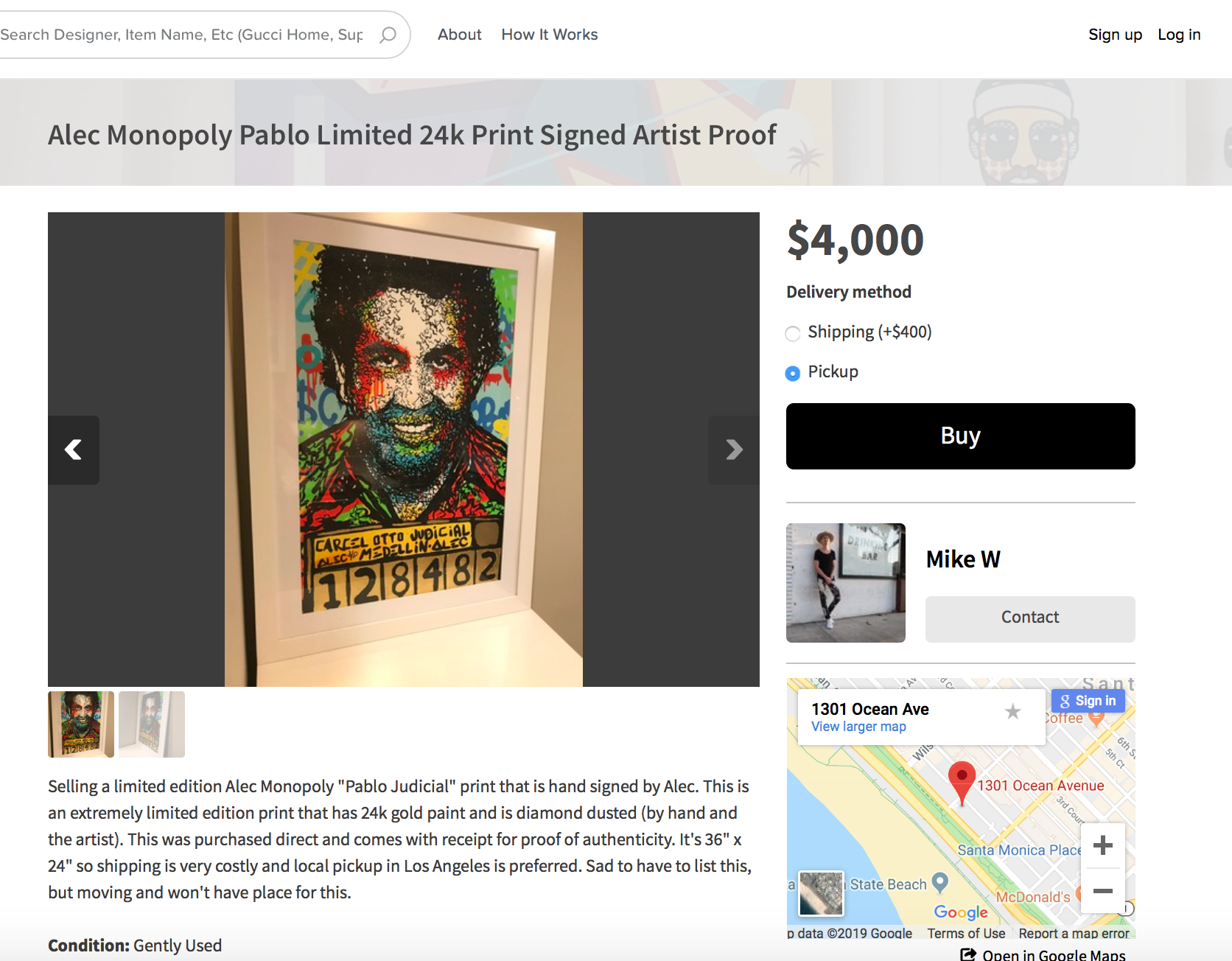Select Shipping (+$400) delivery option

point(793,334)
